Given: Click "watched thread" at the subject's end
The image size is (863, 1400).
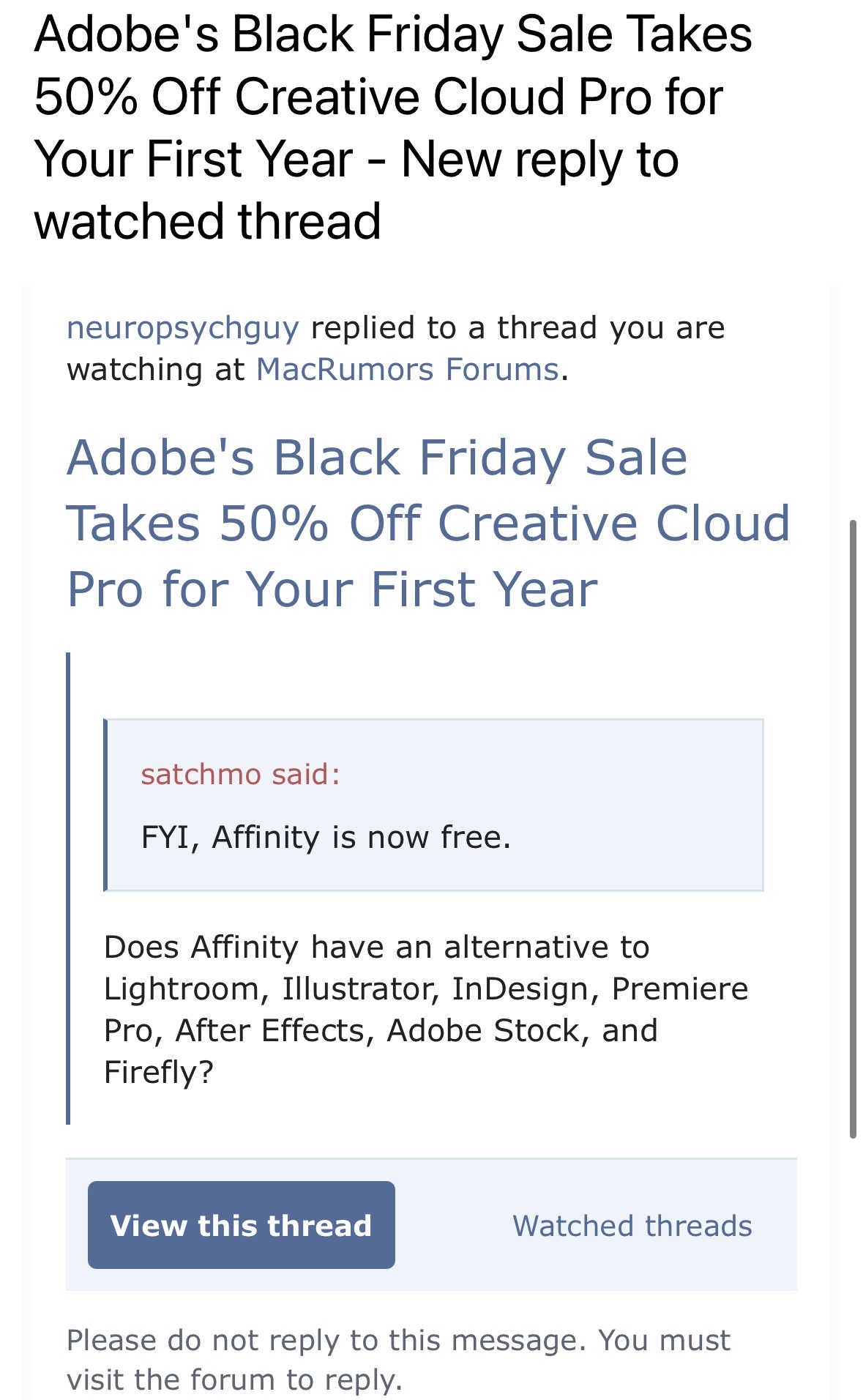Looking at the screenshot, I should 208,221.
